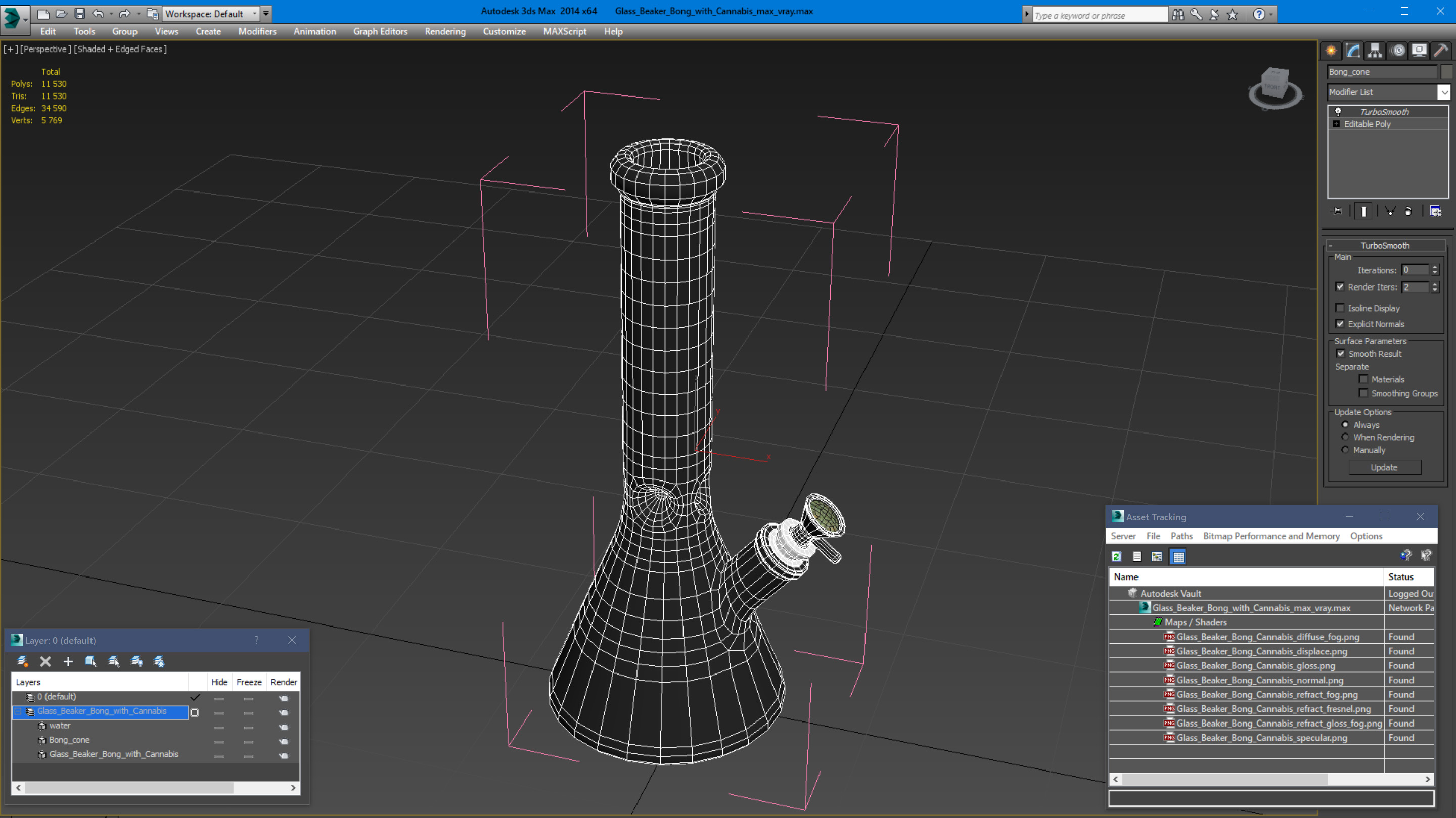Open the Undo history dropdown arrow
This screenshot has width=1456, height=818.
[x=111, y=14]
